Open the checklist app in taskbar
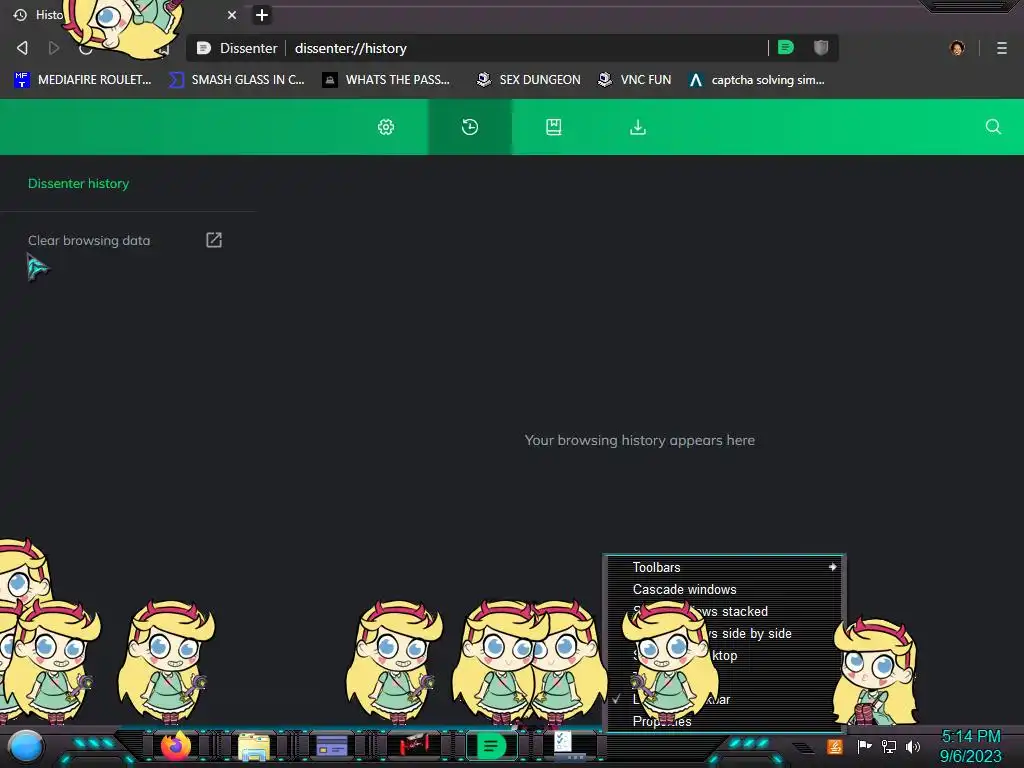The image size is (1024, 768). [568, 744]
